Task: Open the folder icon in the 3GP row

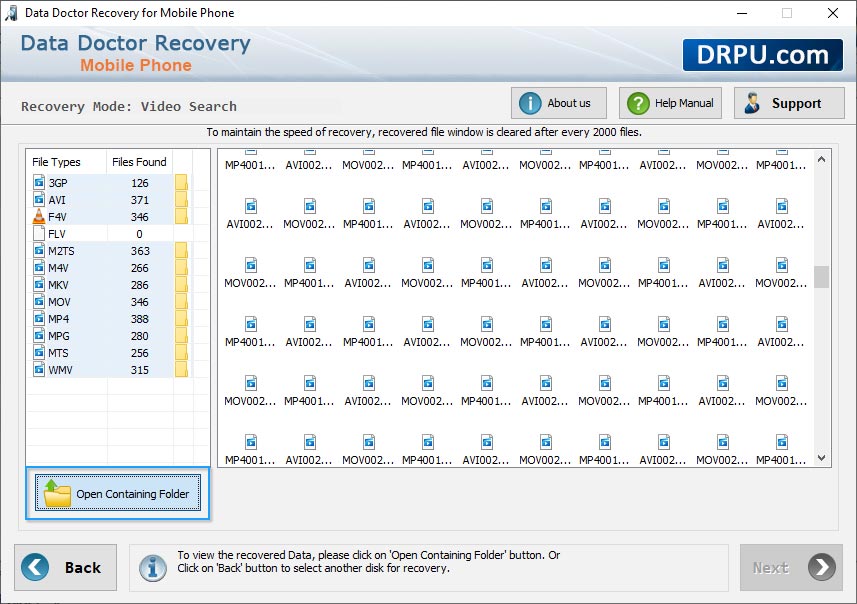Action: pyautogui.click(x=181, y=183)
